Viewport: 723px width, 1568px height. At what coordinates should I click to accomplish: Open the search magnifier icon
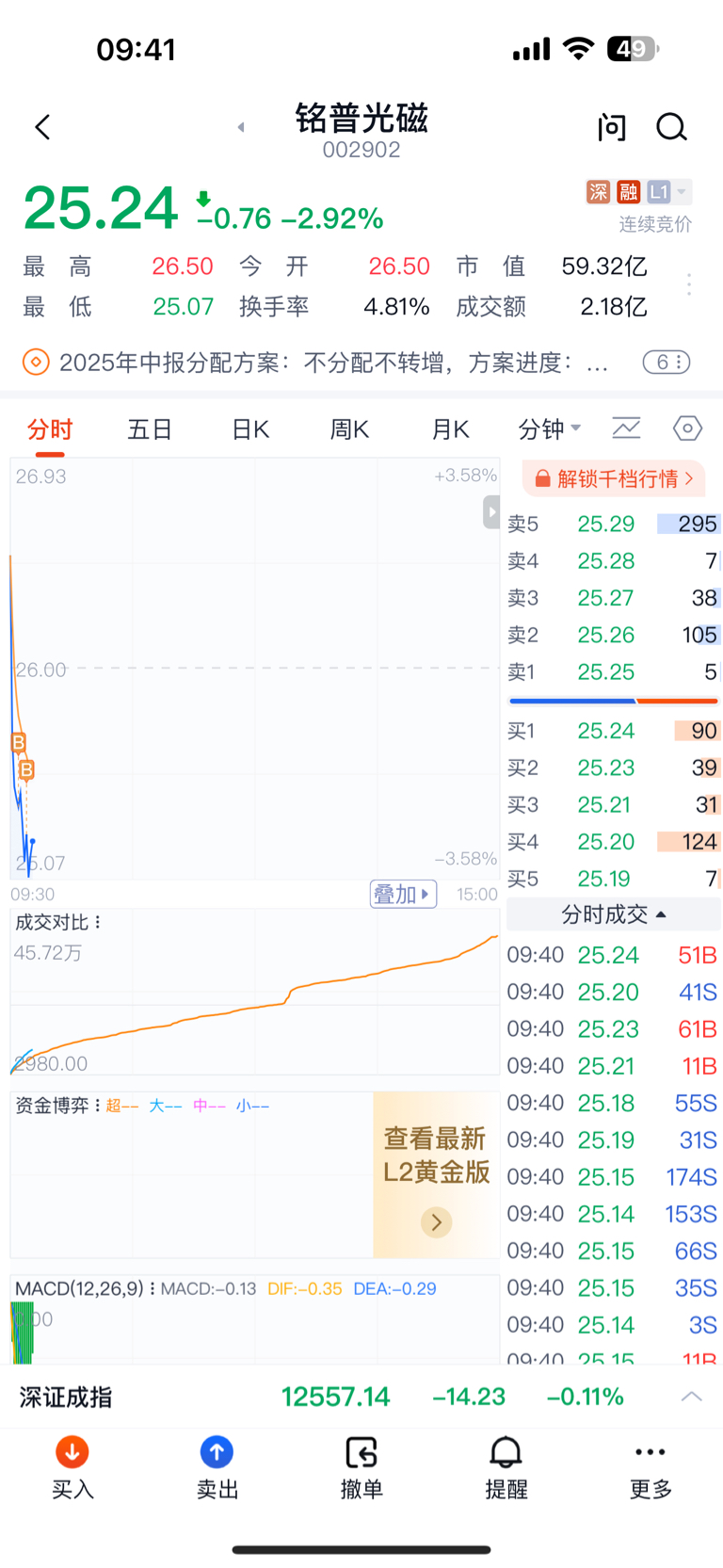pyautogui.click(x=672, y=127)
